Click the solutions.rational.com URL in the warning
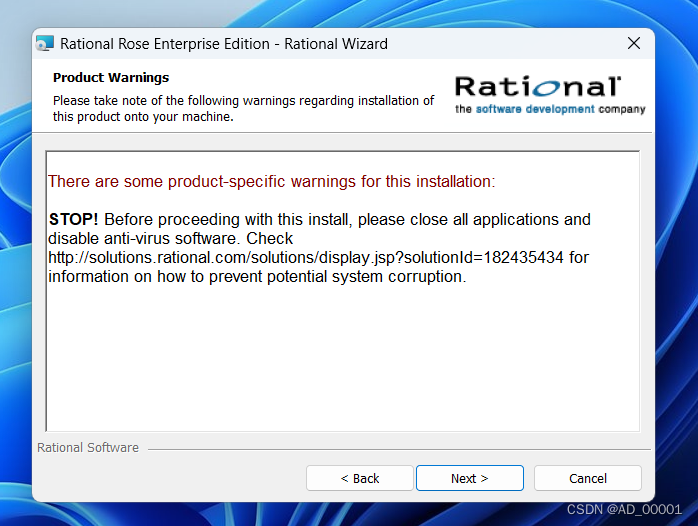698x526 pixels. 305,258
